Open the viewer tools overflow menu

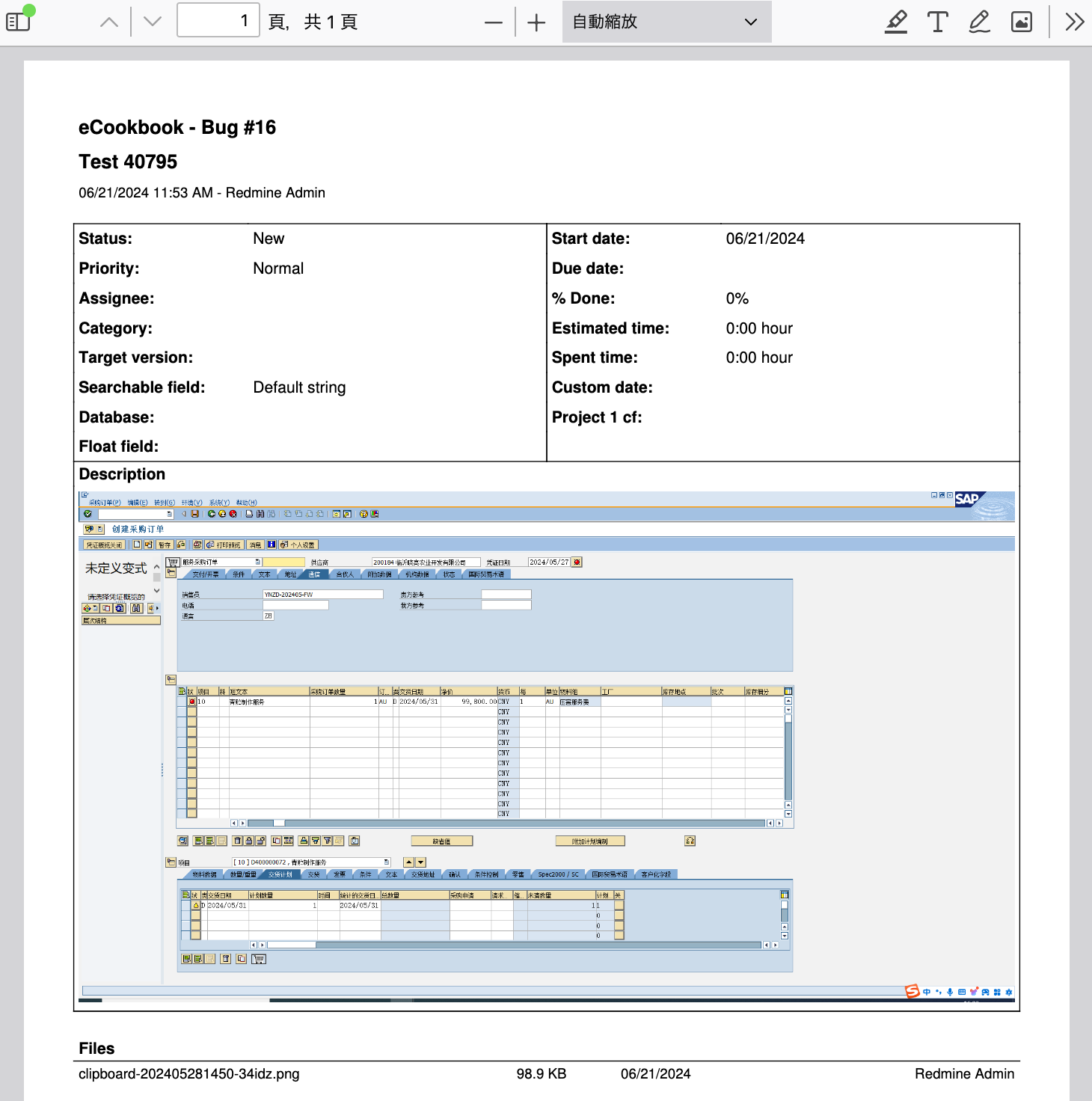click(1075, 22)
